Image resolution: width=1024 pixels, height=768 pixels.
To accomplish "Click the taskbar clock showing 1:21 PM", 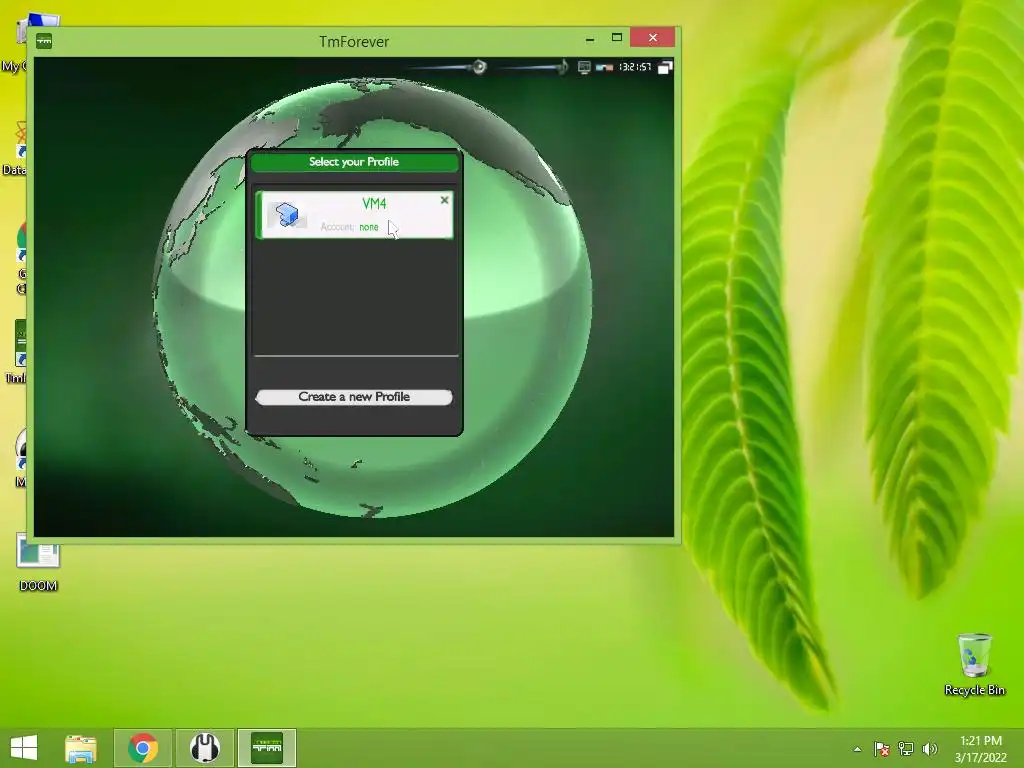I will point(981,749).
